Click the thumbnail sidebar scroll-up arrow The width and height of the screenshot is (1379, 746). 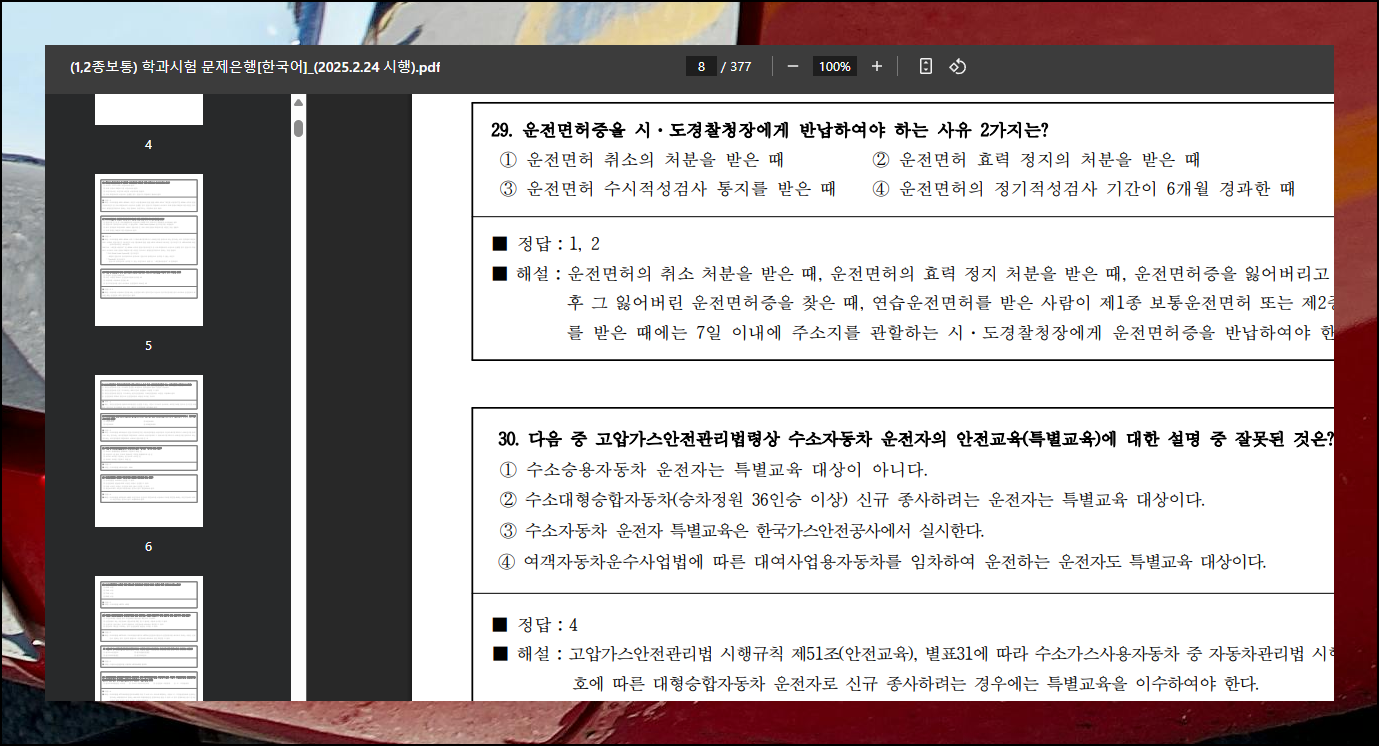298,103
